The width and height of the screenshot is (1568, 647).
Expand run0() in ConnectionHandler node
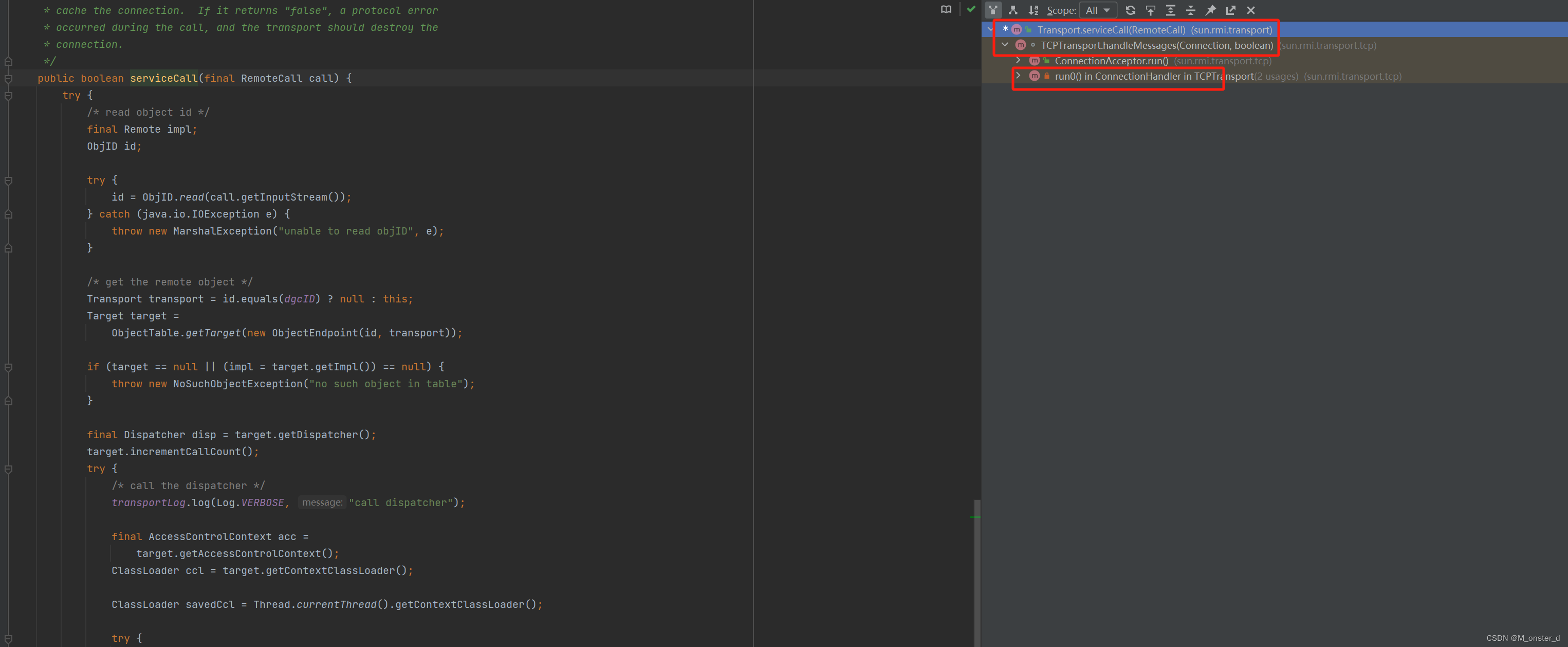tap(1018, 76)
